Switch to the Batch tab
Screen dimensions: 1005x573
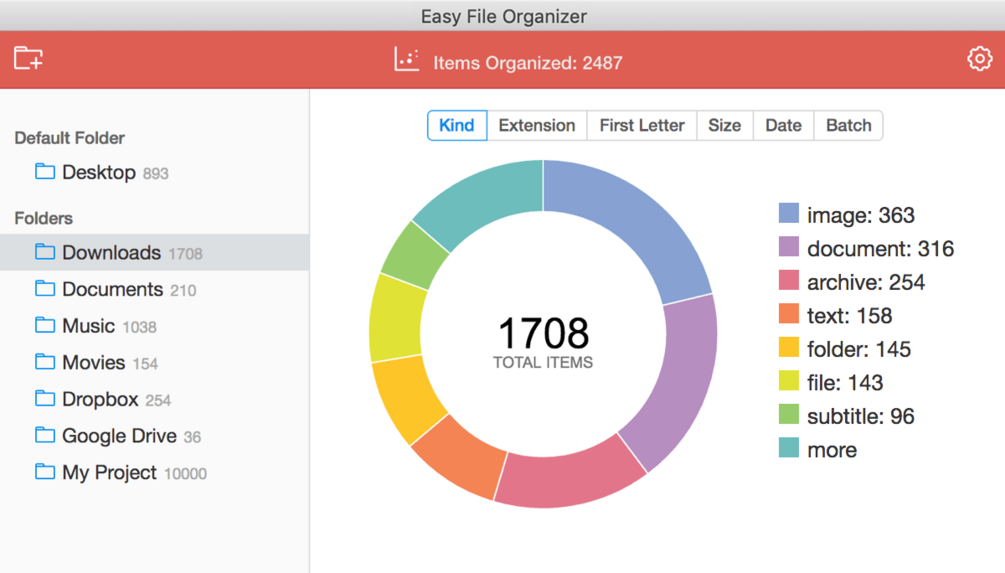click(849, 125)
